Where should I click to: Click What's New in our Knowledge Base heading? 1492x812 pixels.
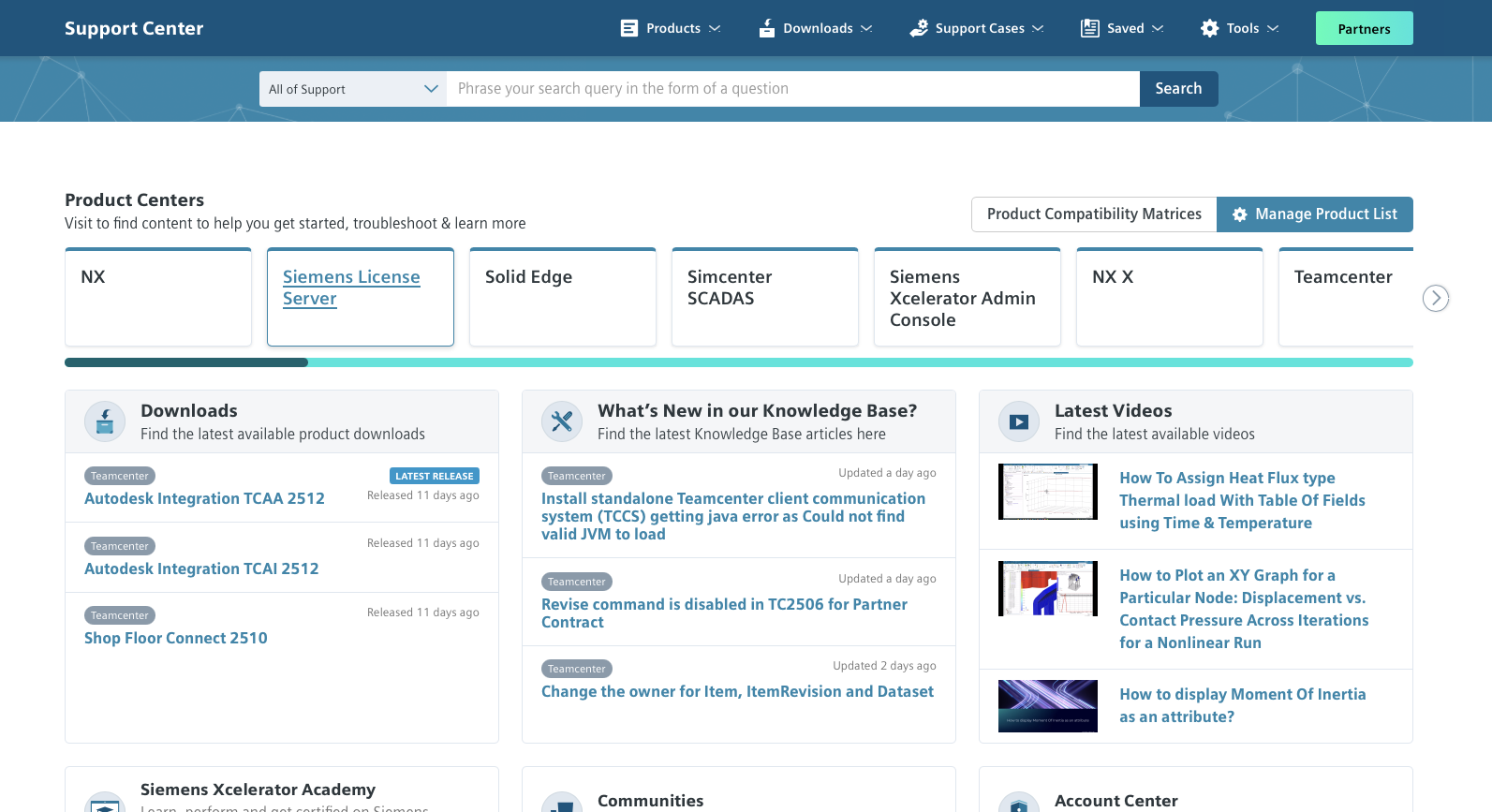coord(758,411)
